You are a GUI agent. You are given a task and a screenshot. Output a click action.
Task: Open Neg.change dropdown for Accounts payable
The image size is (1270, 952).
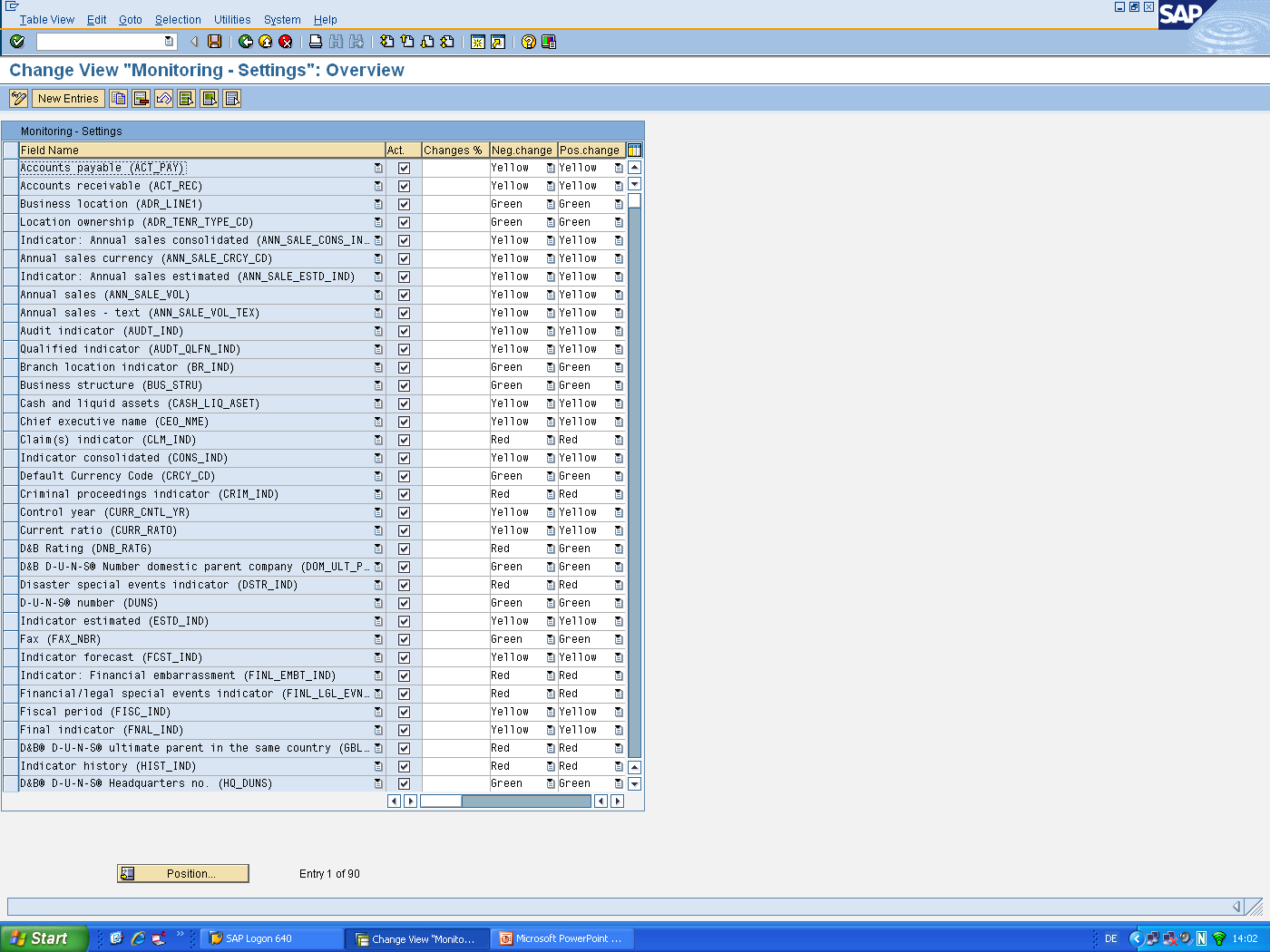point(551,168)
